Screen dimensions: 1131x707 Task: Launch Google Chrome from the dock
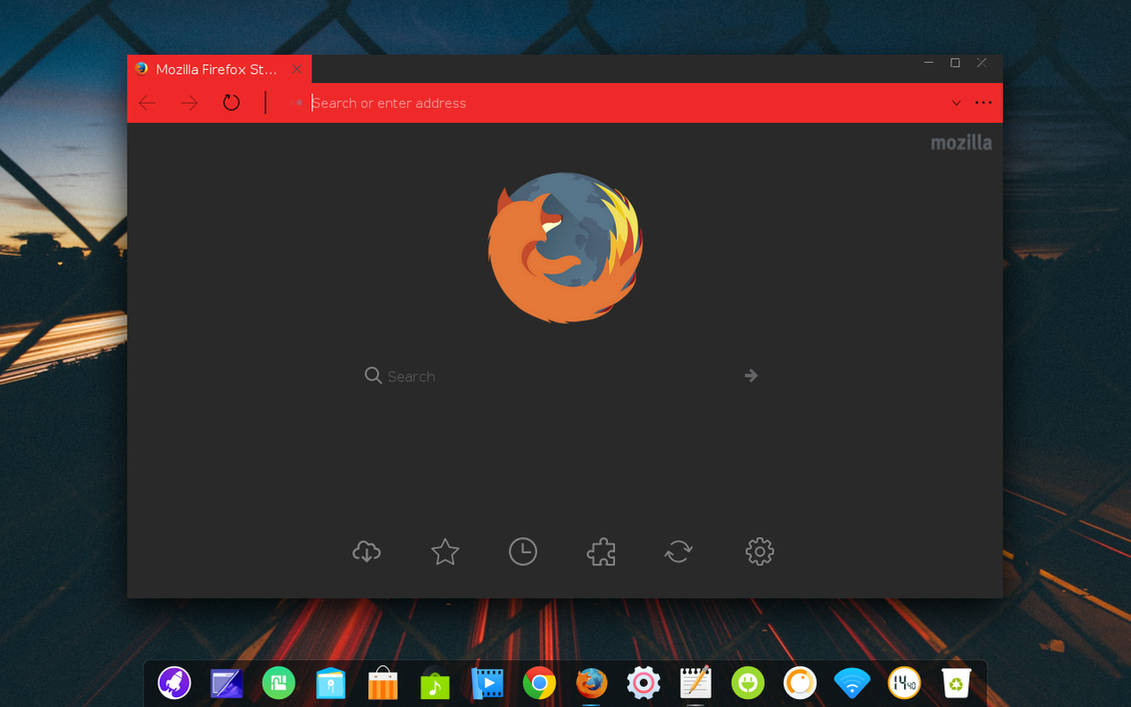[539, 682]
